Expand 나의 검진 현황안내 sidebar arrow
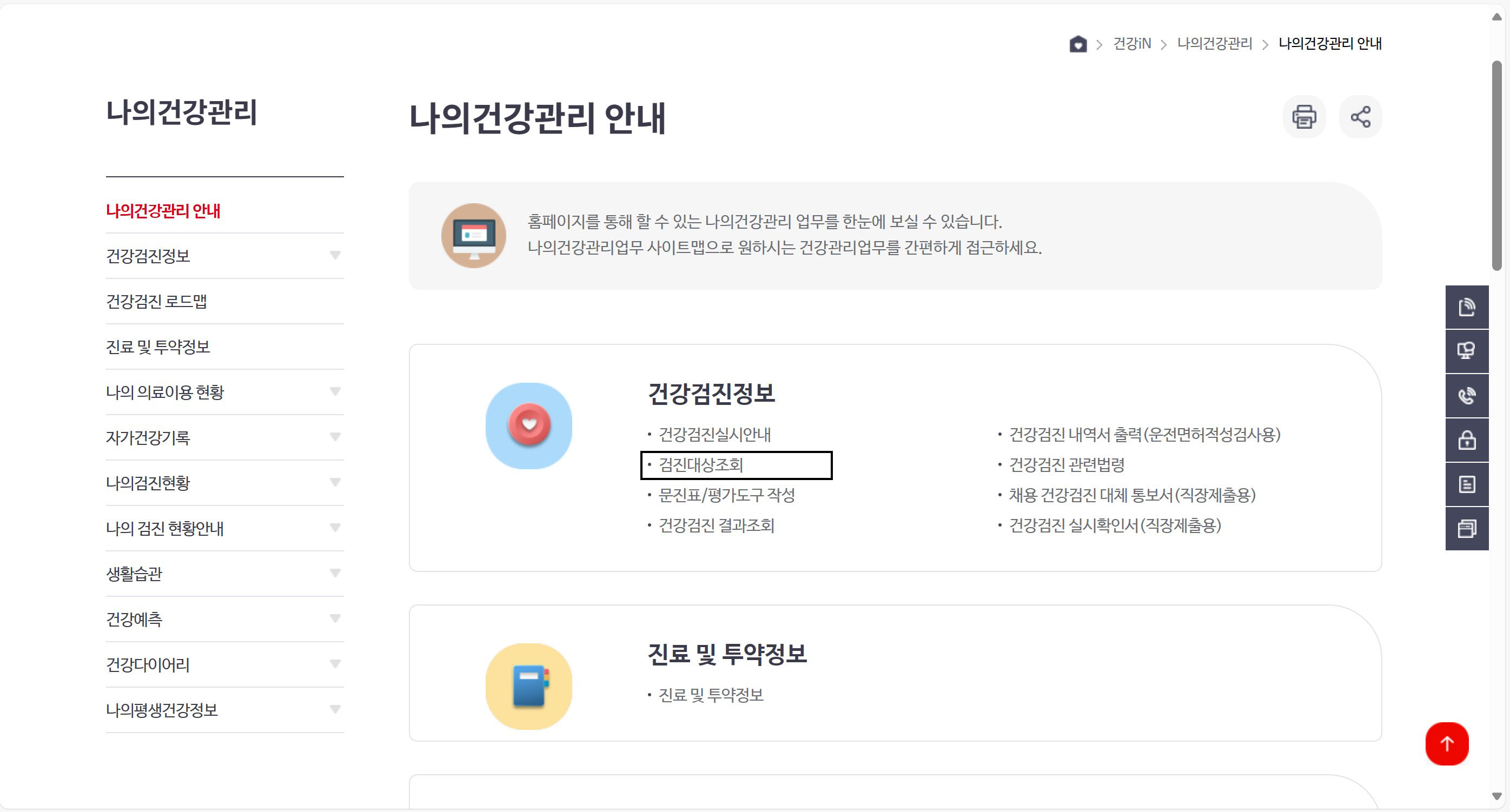1510x812 pixels. coord(335,528)
